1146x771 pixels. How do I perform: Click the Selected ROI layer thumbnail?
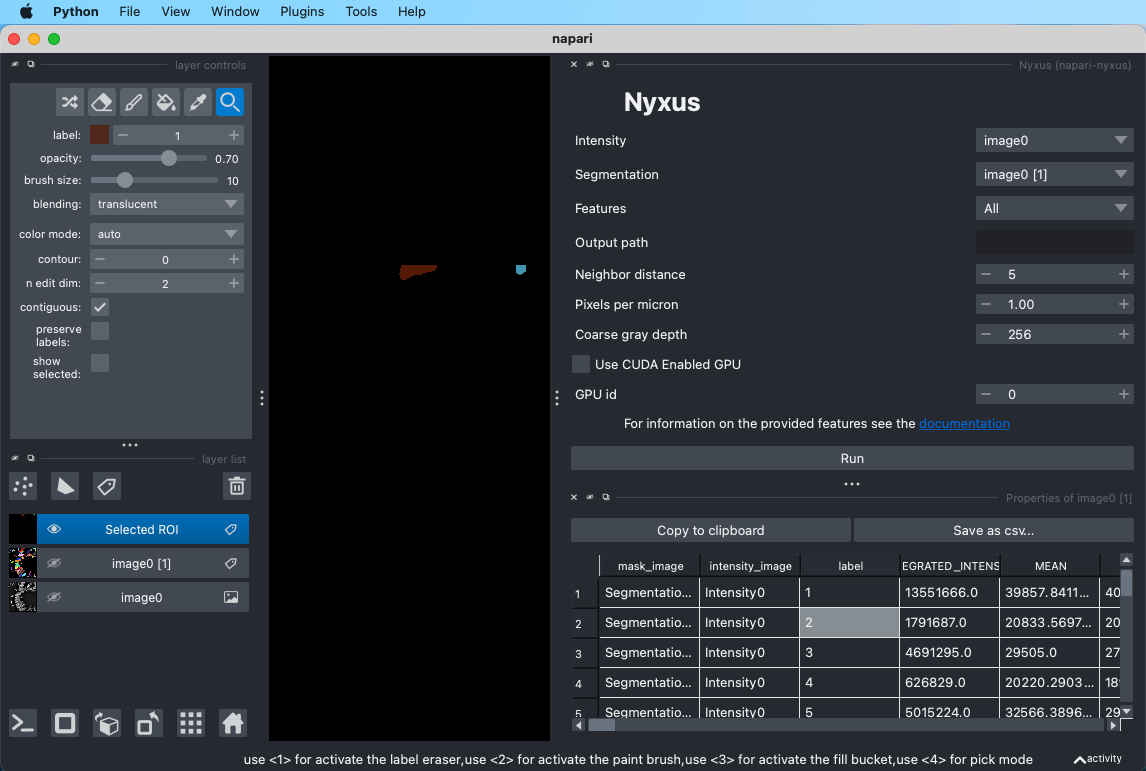23,530
